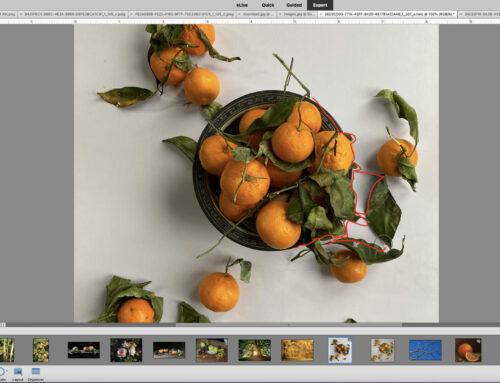The width and height of the screenshot is (500, 383).
Task: Select the dark peaches still life thumbnail
Action: pos(84,350)
